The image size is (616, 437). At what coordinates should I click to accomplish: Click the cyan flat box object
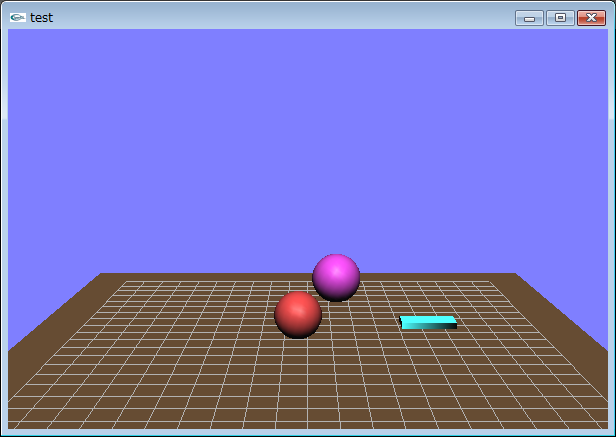428,322
